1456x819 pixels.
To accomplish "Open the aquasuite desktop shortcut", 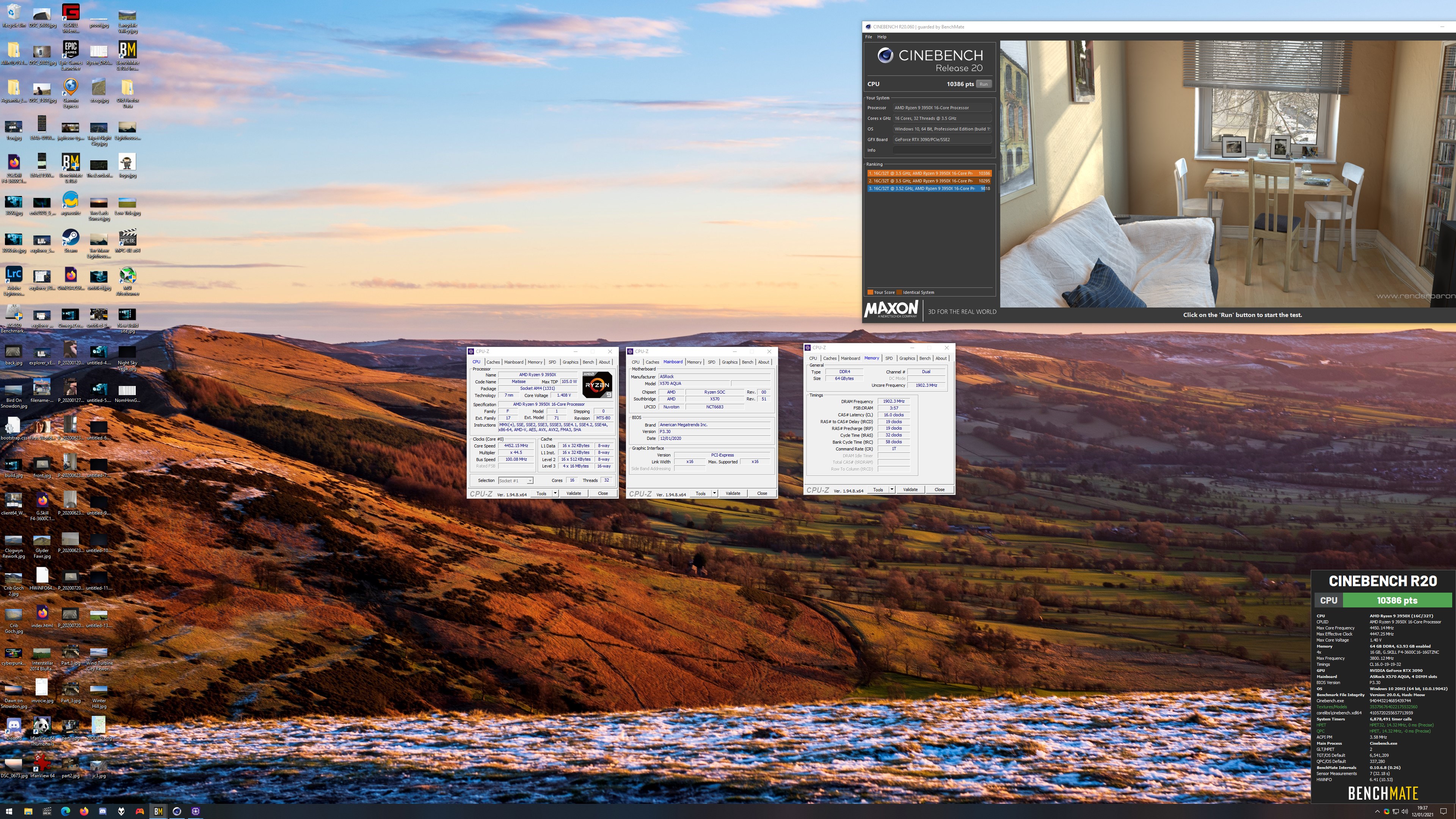I will 71,203.
